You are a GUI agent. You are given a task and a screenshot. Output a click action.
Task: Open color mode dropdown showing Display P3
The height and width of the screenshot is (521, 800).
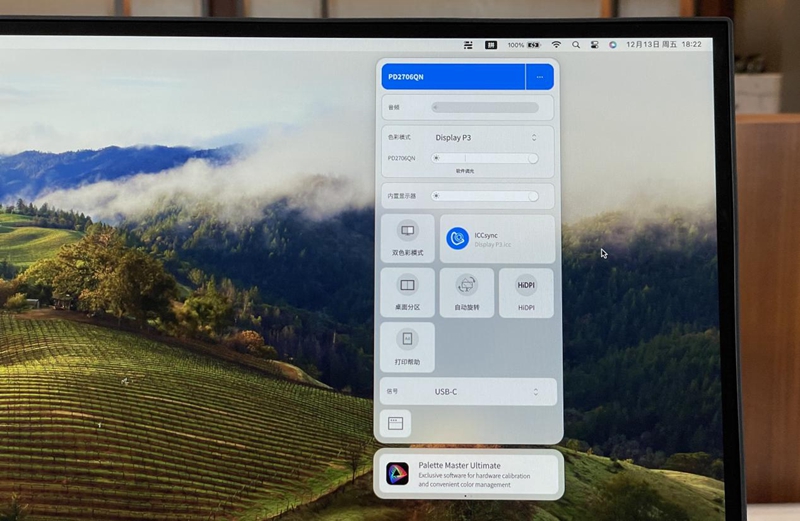pos(485,137)
